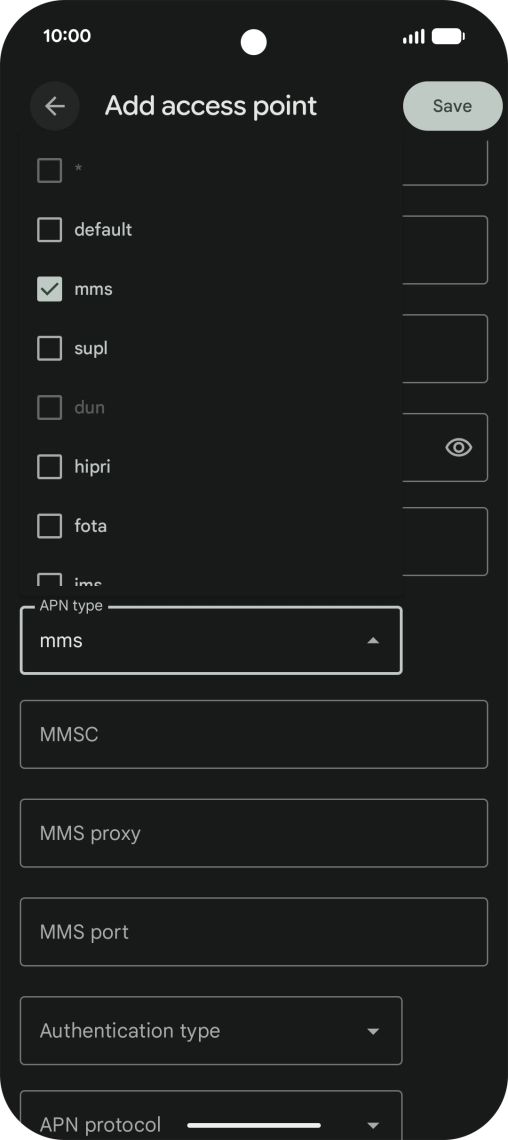Enable the fota checkbox
This screenshot has width=508, height=1140.
pos(49,526)
